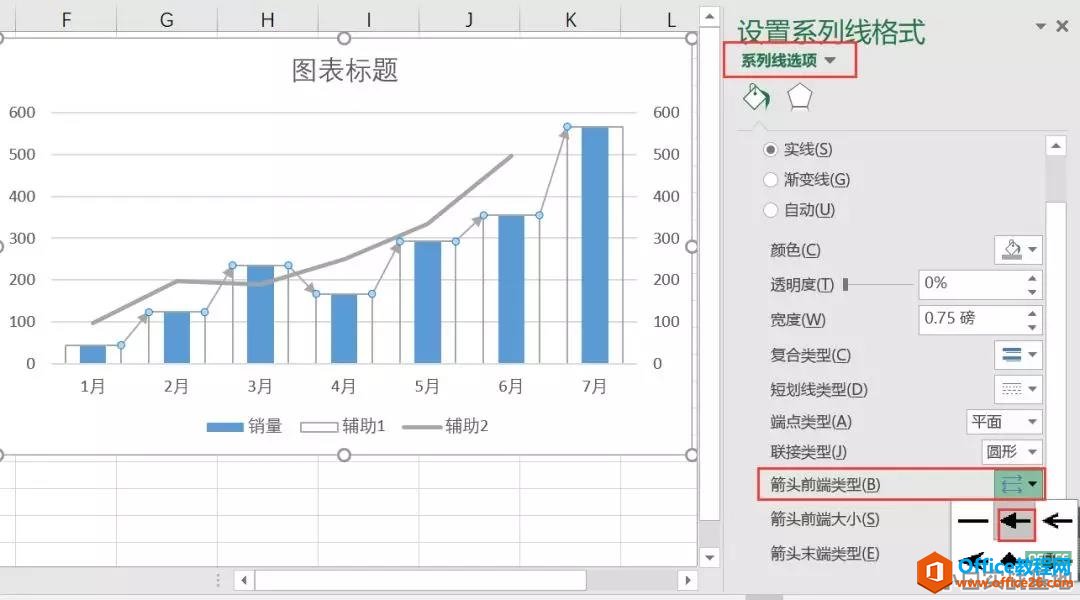Close the 设置系列线格式 pane
Image resolution: width=1080 pixels, height=600 pixels.
(x=1063, y=26)
